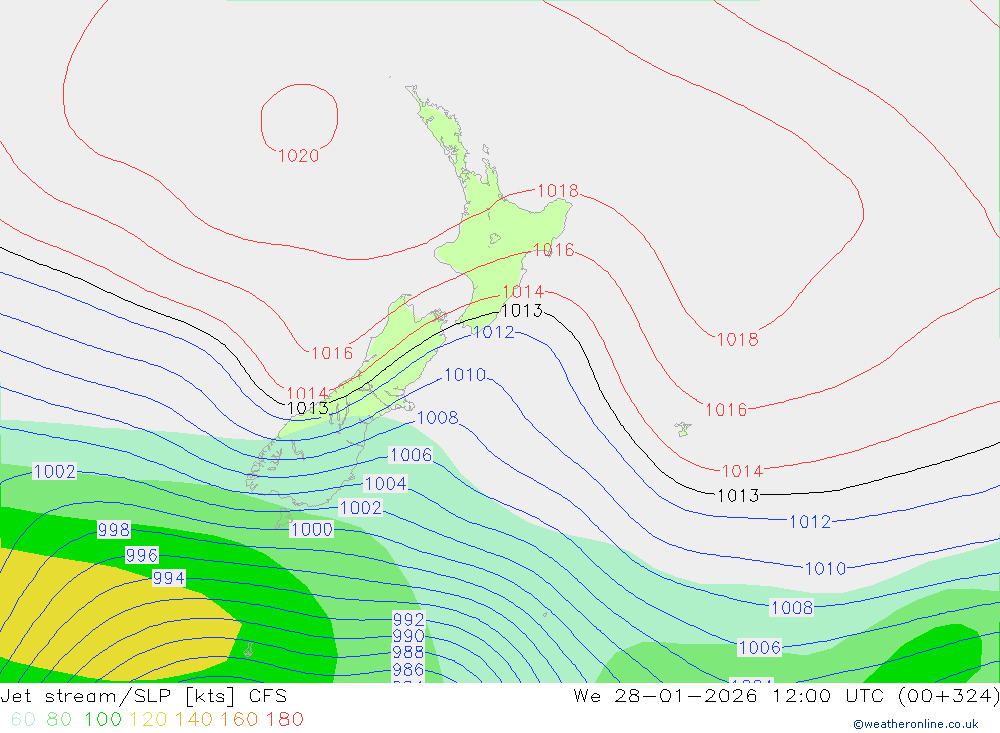Click the 1018 label beside North Island's east cape
The width and height of the screenshot is (1000, 733).
[x=558, y=191]
